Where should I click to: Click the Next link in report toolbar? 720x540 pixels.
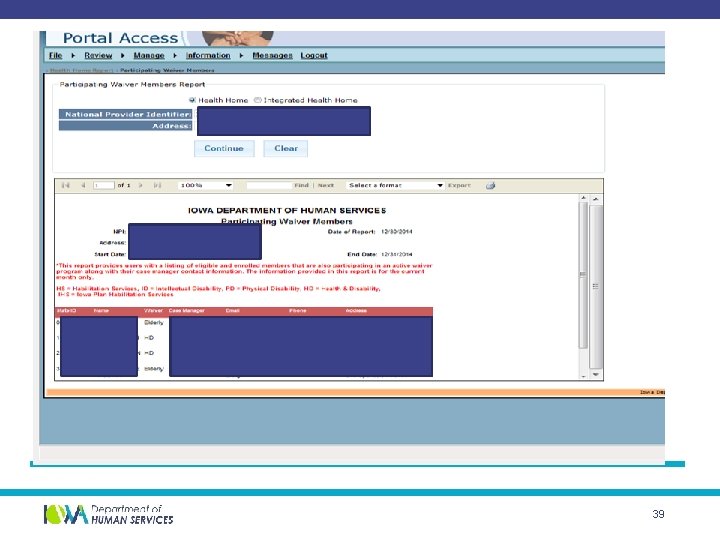click(326, 185)
